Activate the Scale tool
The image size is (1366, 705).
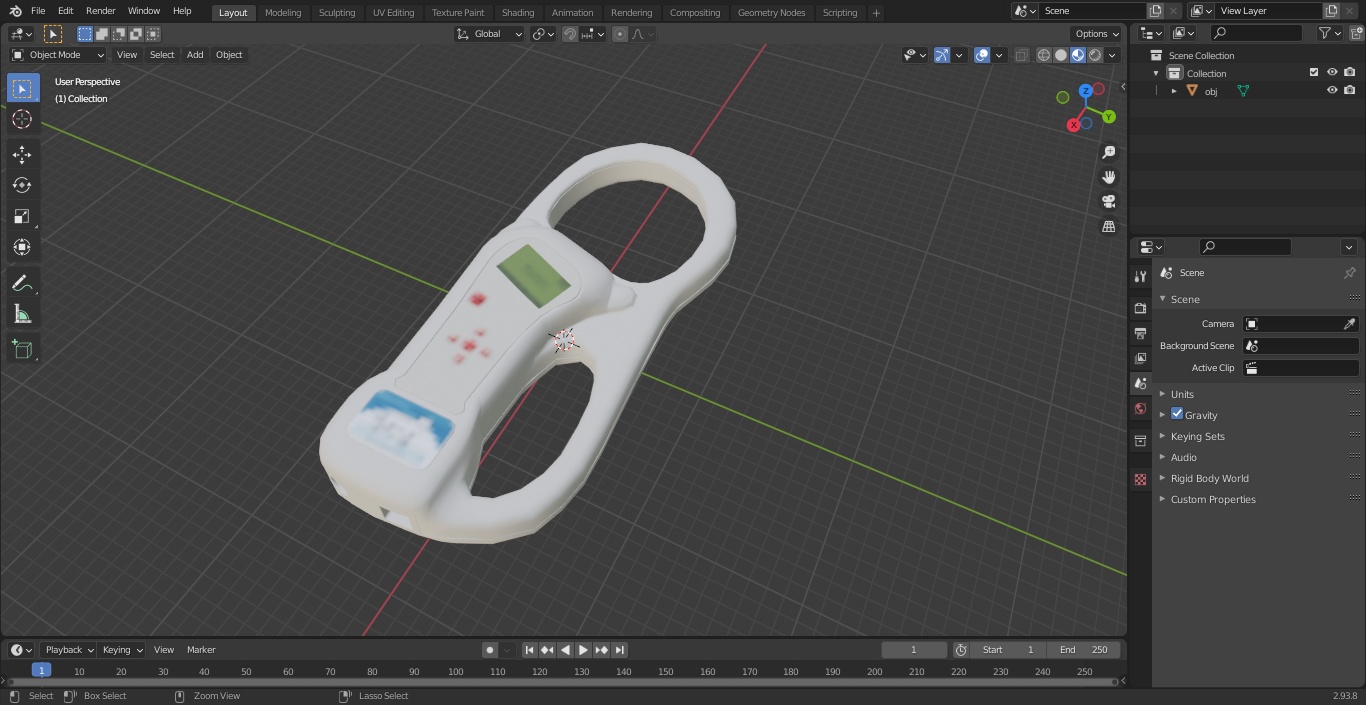pyautogui.click(x=22, y=216)
